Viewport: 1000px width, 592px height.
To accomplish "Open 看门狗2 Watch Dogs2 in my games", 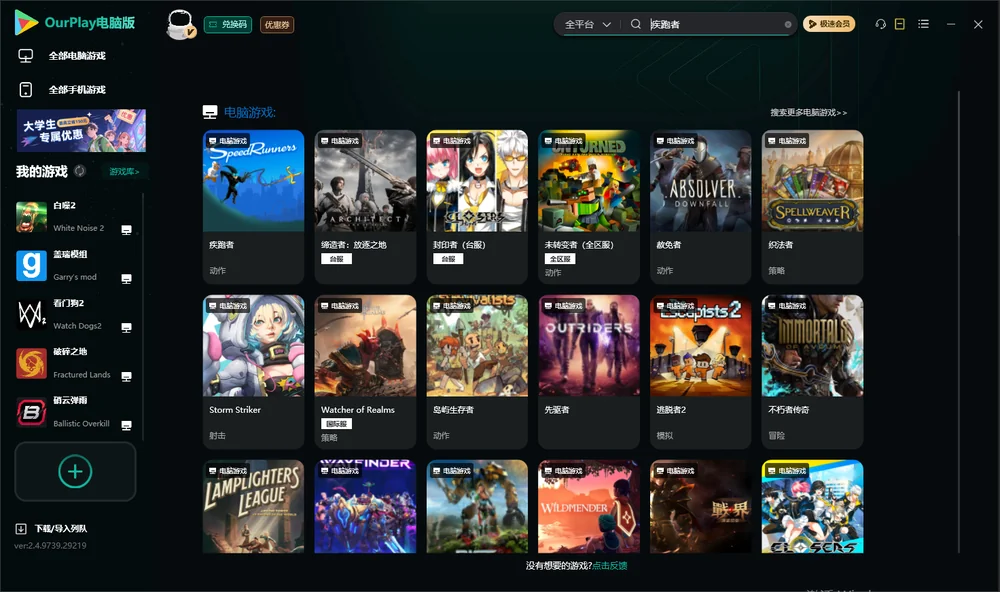I will tap(75, 314).
